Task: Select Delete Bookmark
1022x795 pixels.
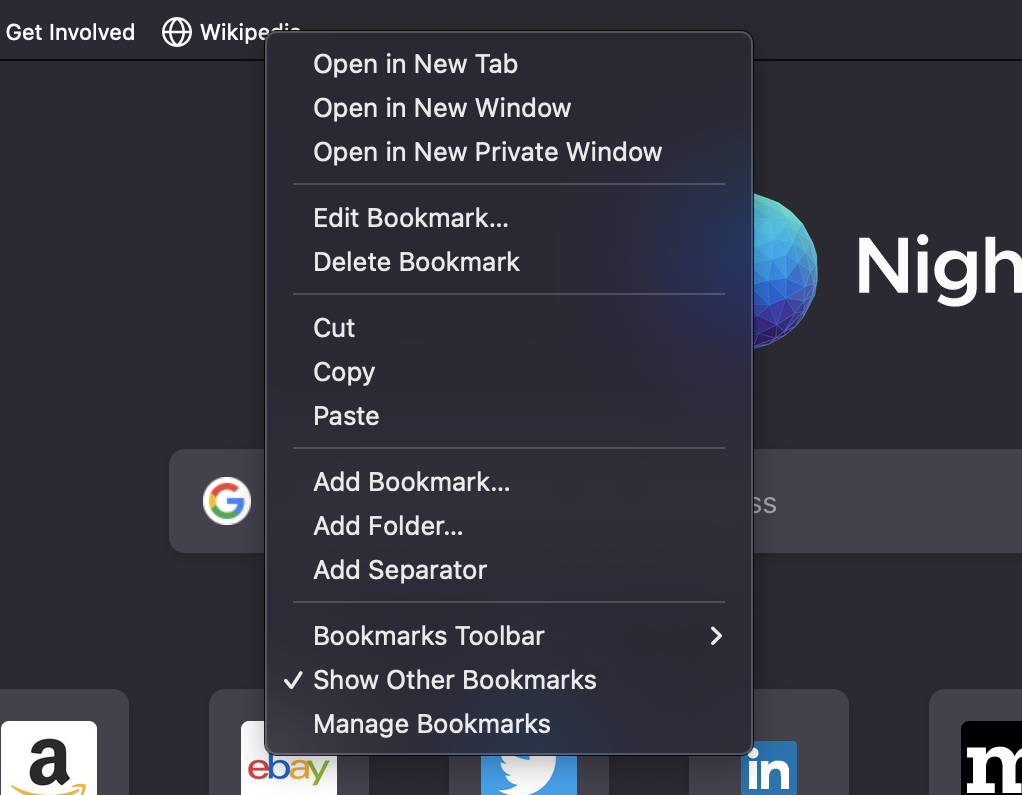Action: (417, 262)
